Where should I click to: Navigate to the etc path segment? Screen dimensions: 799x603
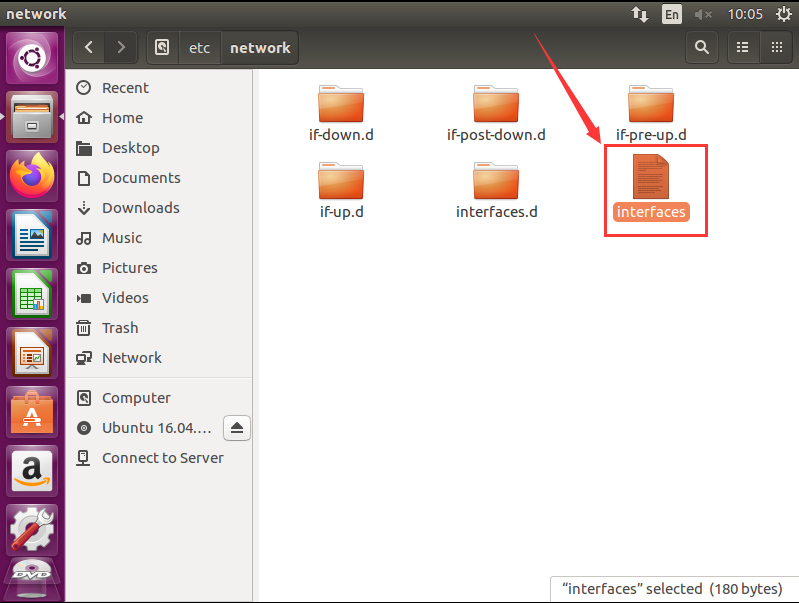coord(199,47)
